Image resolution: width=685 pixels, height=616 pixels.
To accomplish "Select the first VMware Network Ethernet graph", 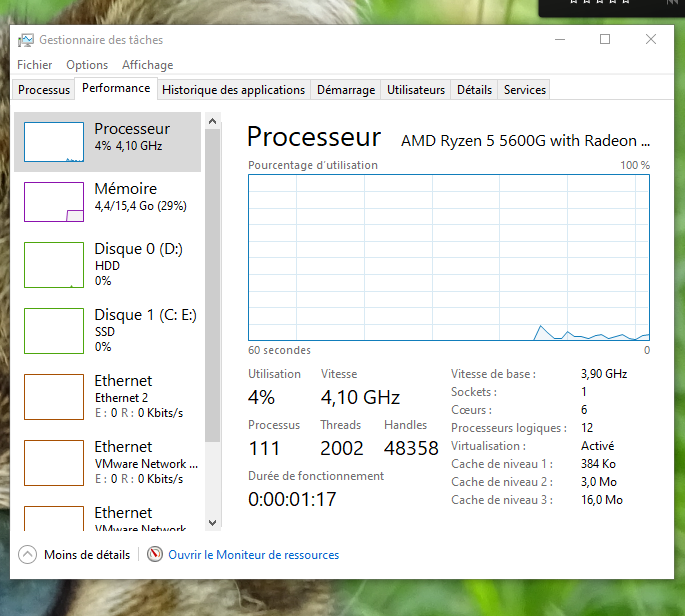I will tap(54, 463).
